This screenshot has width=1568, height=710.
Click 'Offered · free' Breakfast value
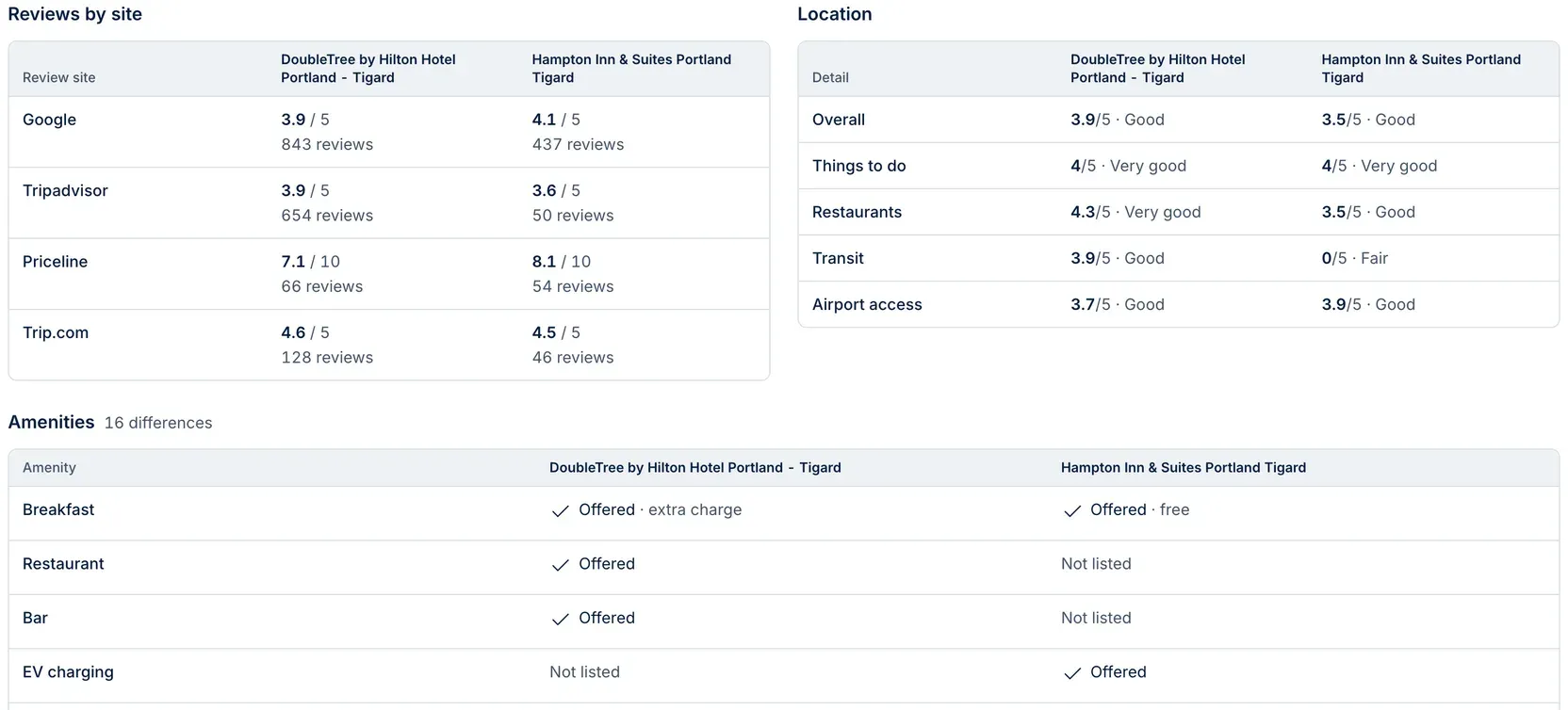1140,509
